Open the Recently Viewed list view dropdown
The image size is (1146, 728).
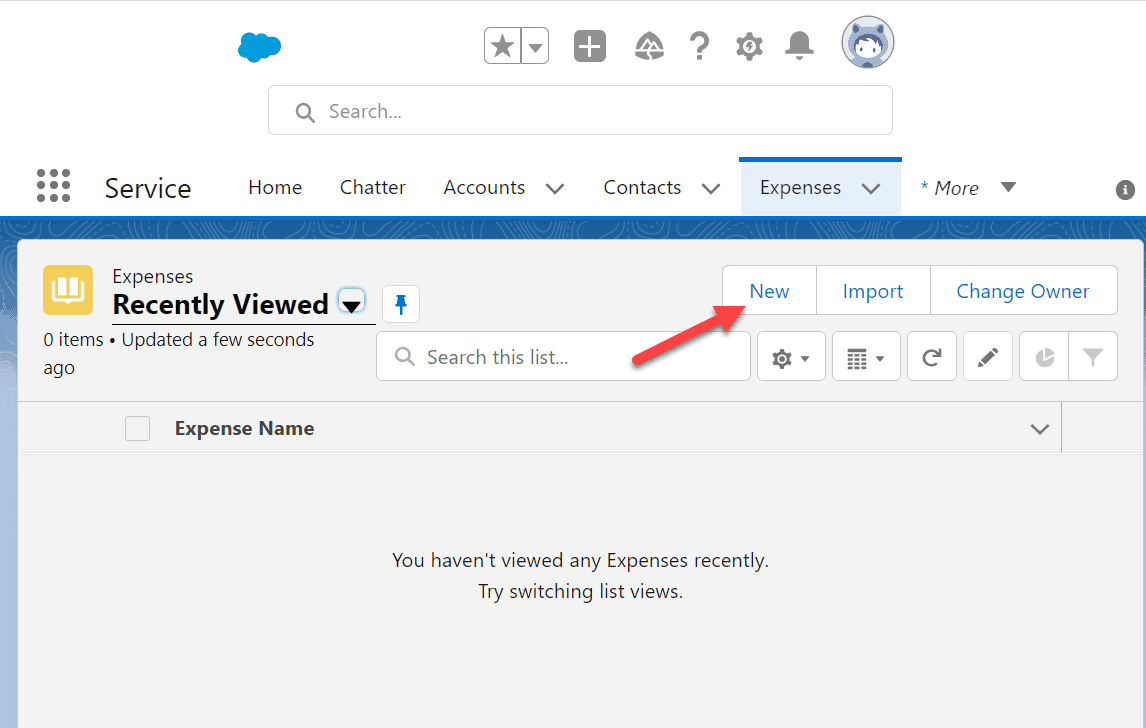pos(351,303)
